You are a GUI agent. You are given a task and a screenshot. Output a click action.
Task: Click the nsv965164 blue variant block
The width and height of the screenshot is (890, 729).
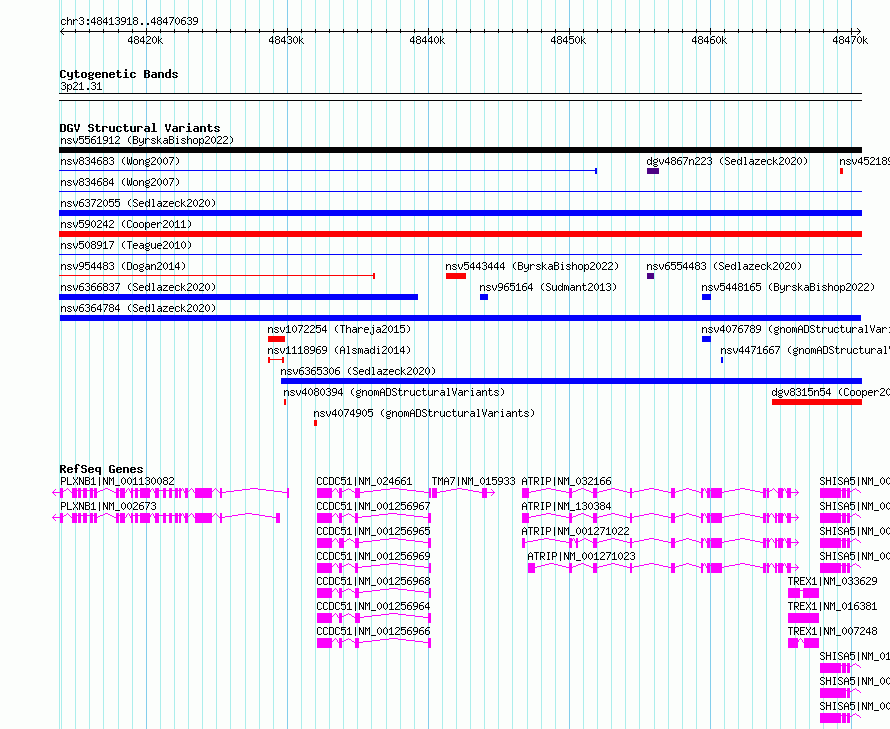[x=484, y=297]
